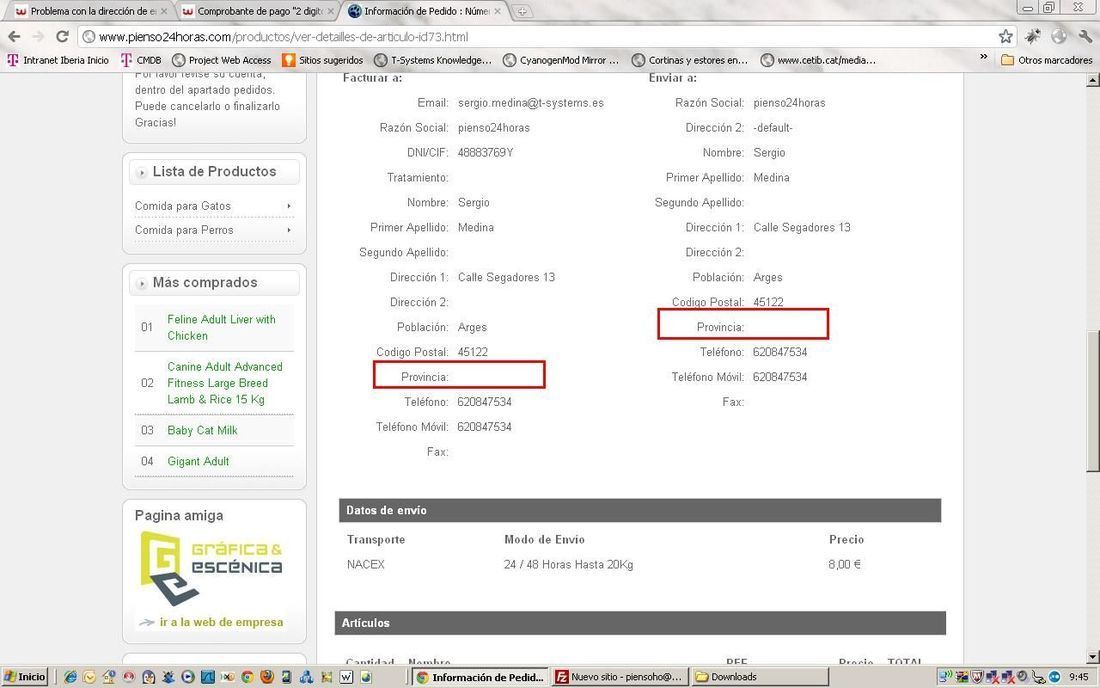Launch Windows Media Player from quick launch

tap(188, 677)
